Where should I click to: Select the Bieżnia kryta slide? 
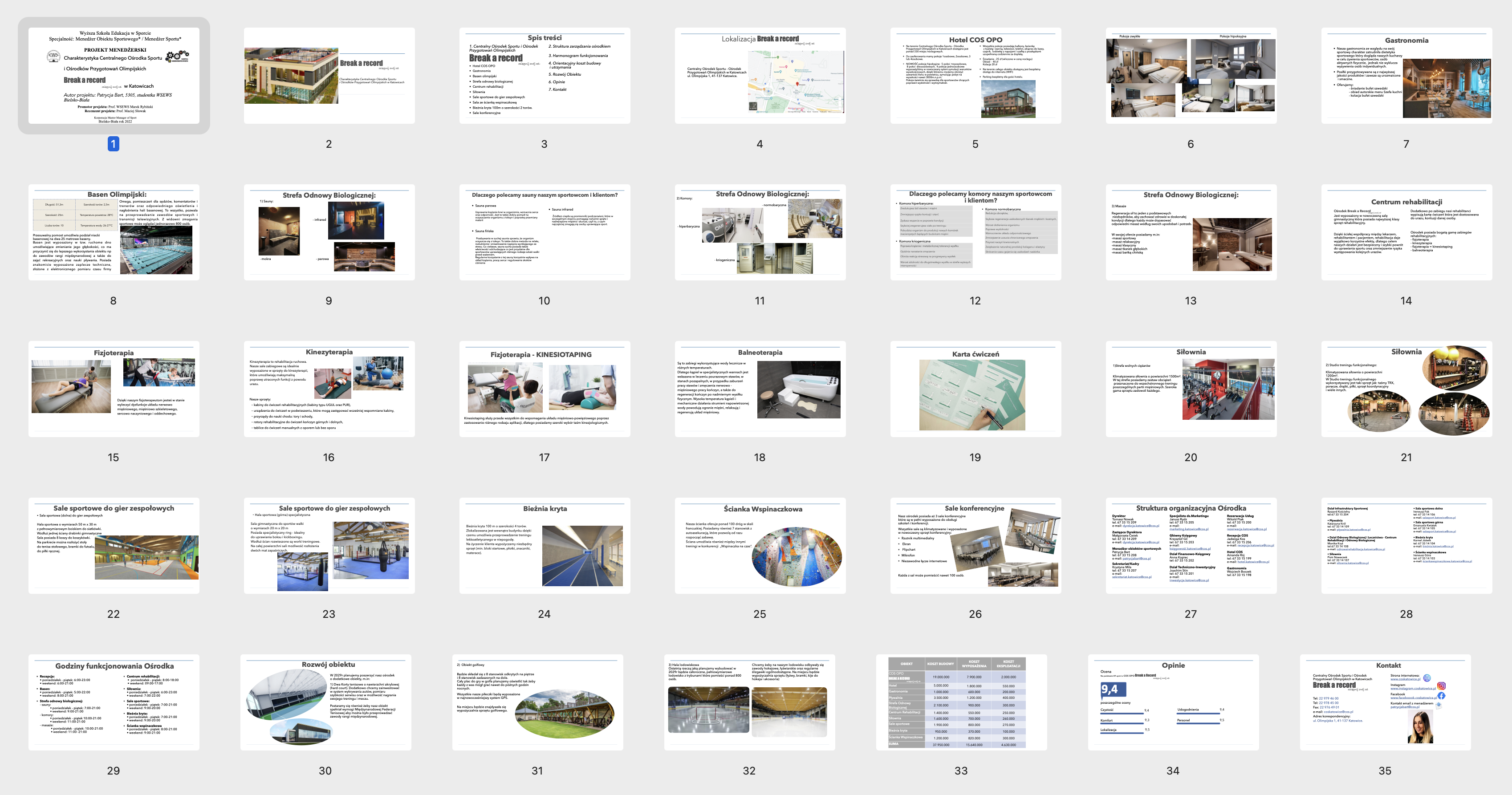[544, 545]
